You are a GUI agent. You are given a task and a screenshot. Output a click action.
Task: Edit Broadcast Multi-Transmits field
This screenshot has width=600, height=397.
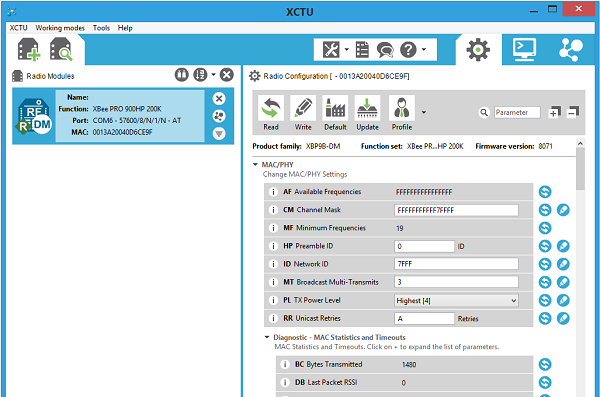coord(456,282)
